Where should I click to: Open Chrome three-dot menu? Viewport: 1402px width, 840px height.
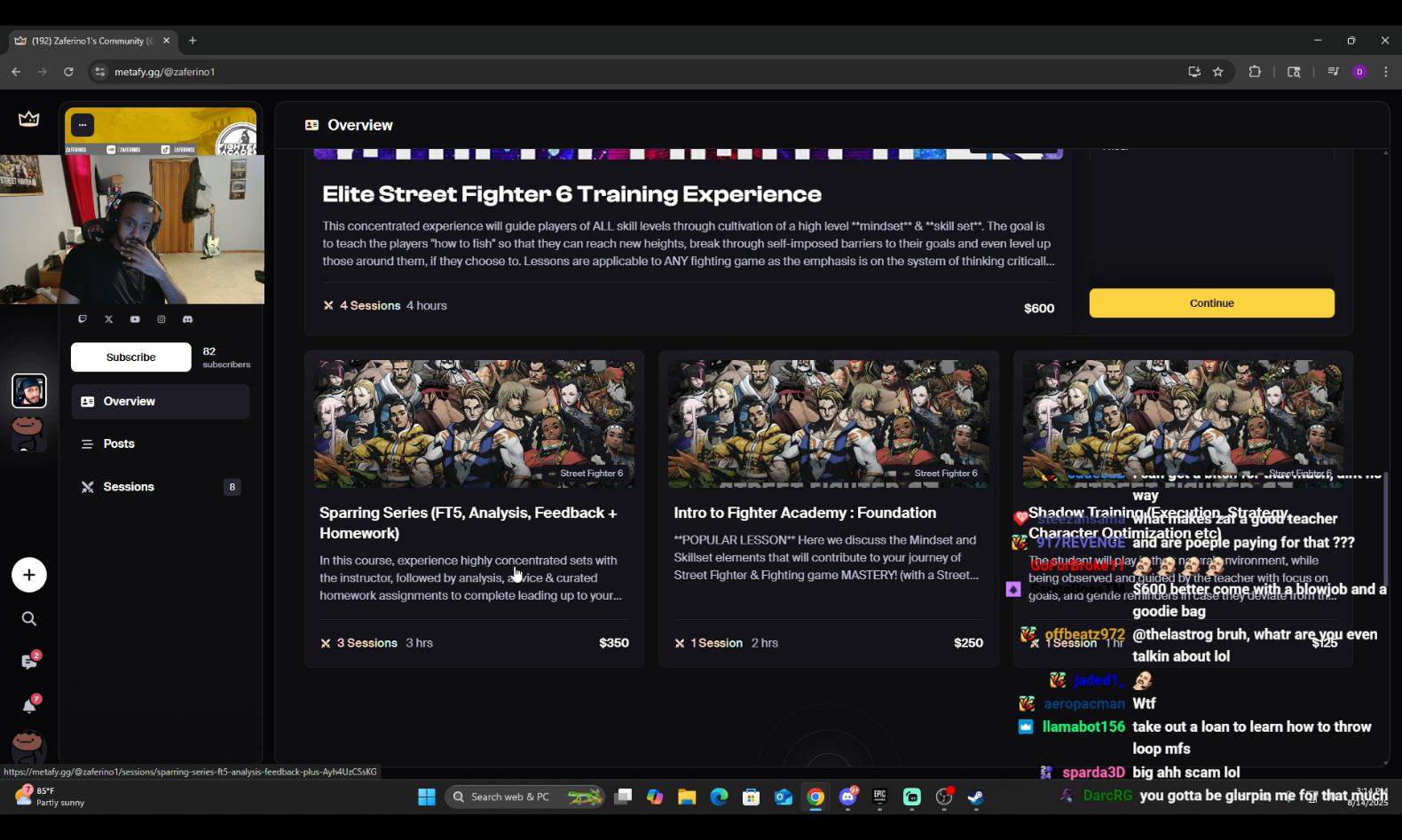point(1386,72)
